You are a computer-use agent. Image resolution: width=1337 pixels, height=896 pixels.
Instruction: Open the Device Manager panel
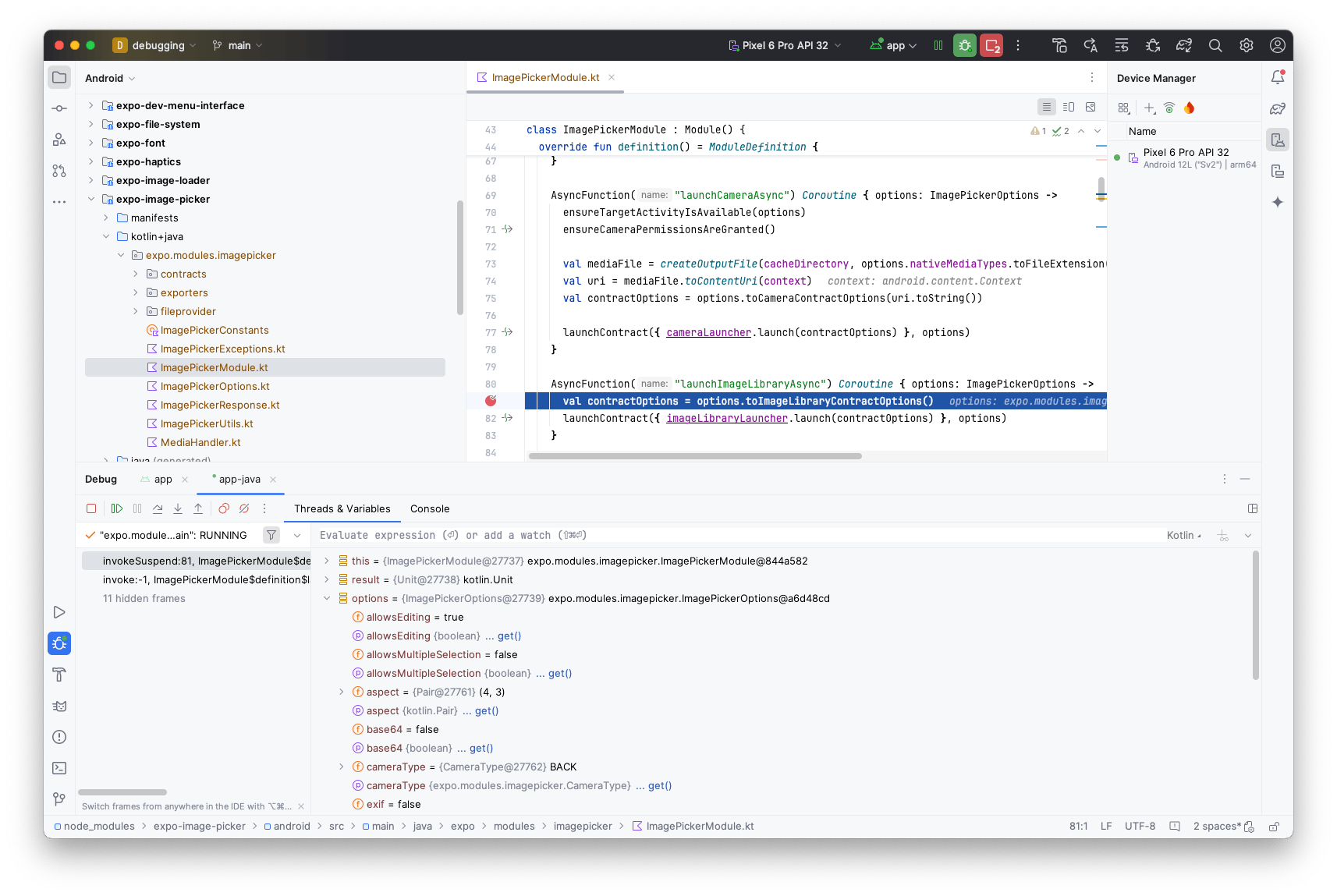click(1277, 140)
